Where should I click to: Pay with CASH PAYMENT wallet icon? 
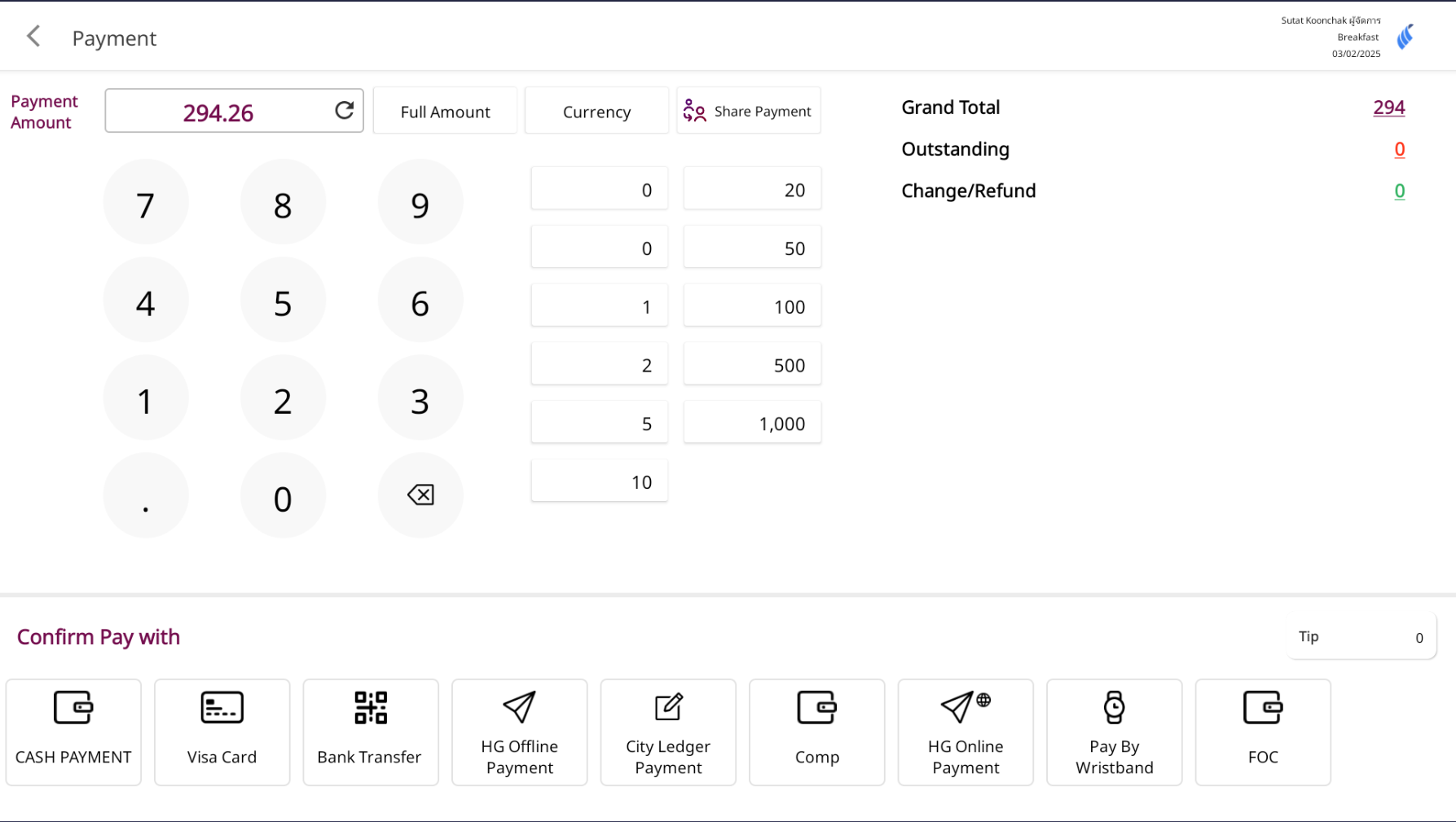click(73, 732)
